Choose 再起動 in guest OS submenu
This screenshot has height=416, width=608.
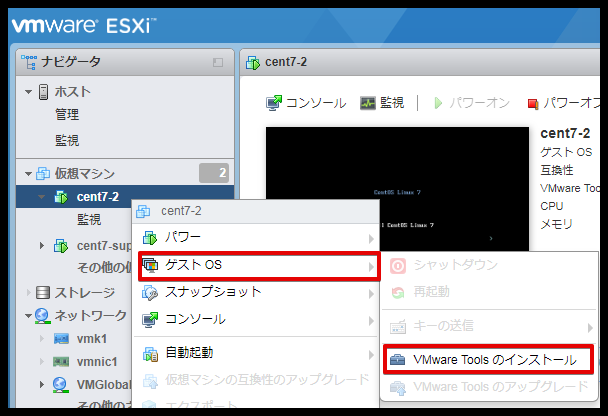tap(489, 292)
